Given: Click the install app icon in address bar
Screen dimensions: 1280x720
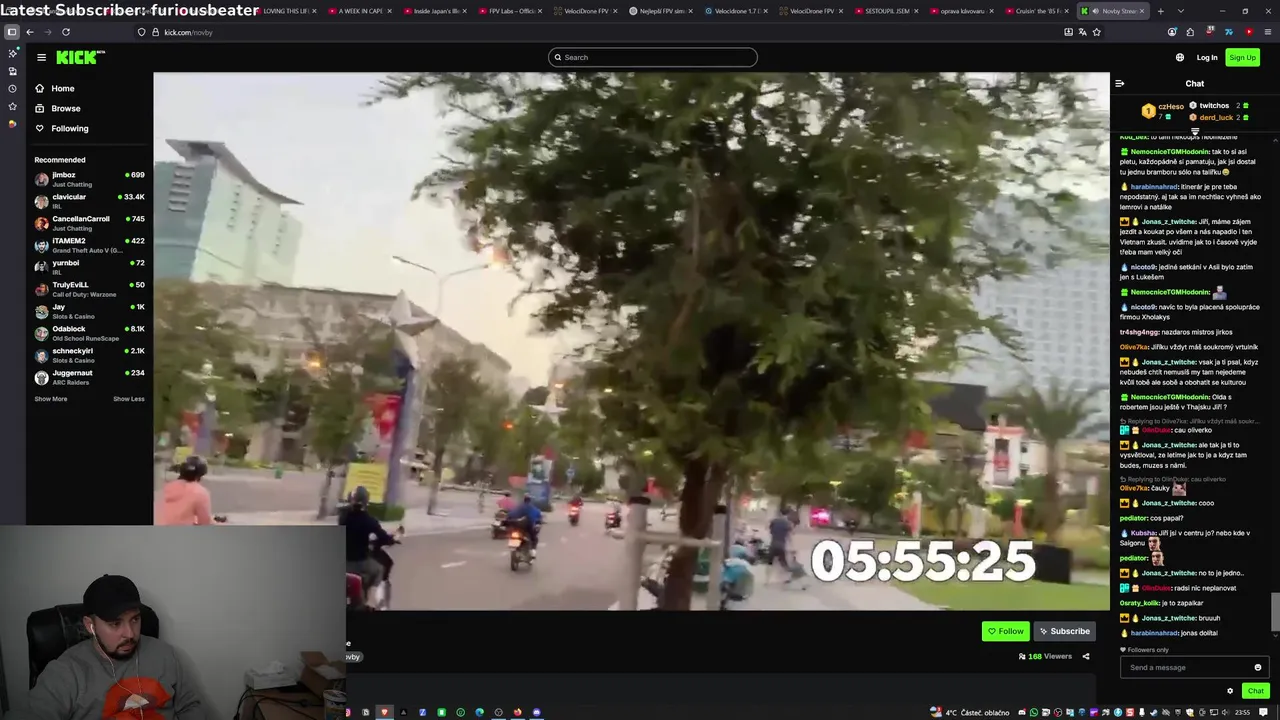Looking at the screenshot, I should coord(1068,32).
